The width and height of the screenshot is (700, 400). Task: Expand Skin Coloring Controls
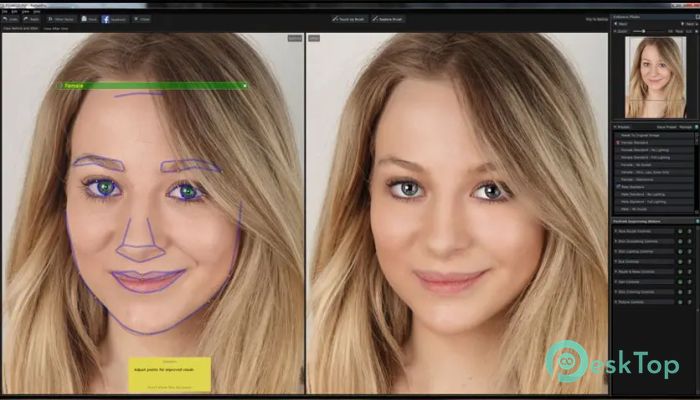pos(643,292)
